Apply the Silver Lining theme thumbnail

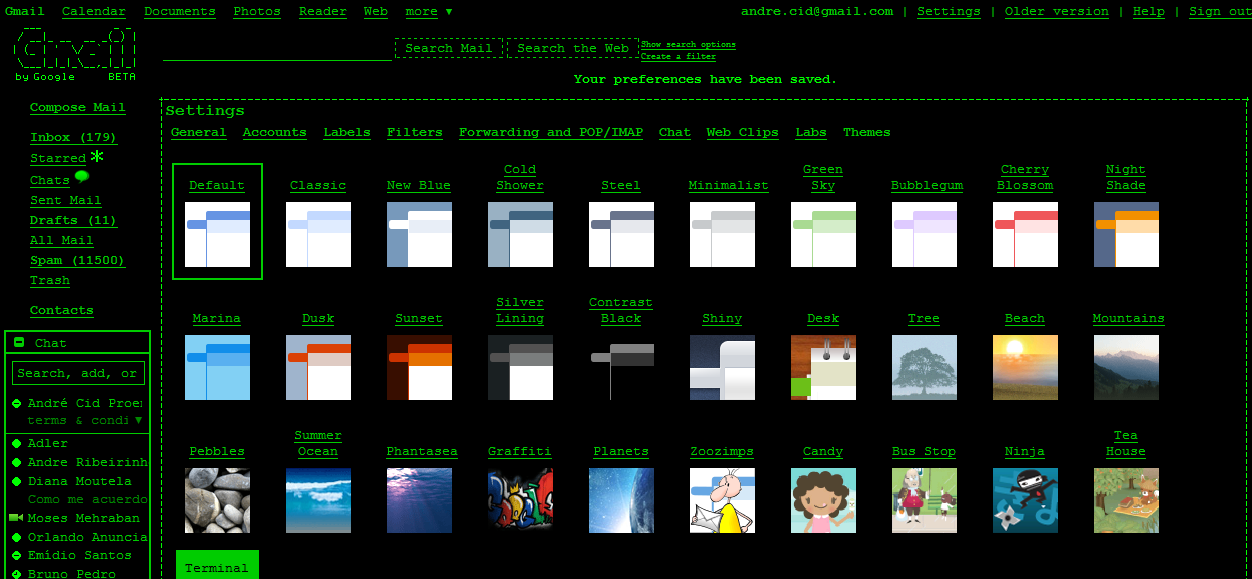coord(520,368)
